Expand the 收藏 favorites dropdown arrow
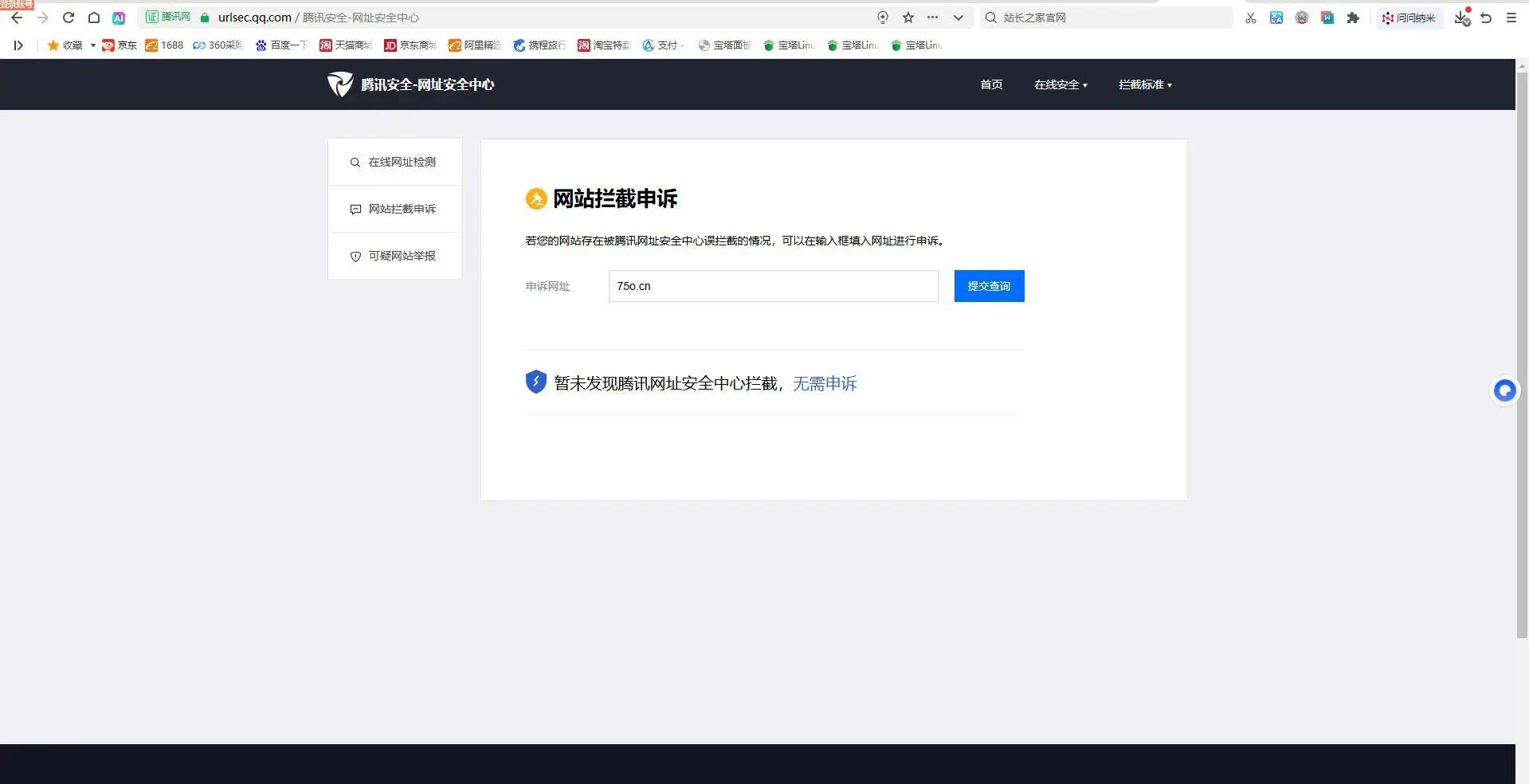This screenshot has height=784, width=1529. pyautogui.click(x=92, y=45)
